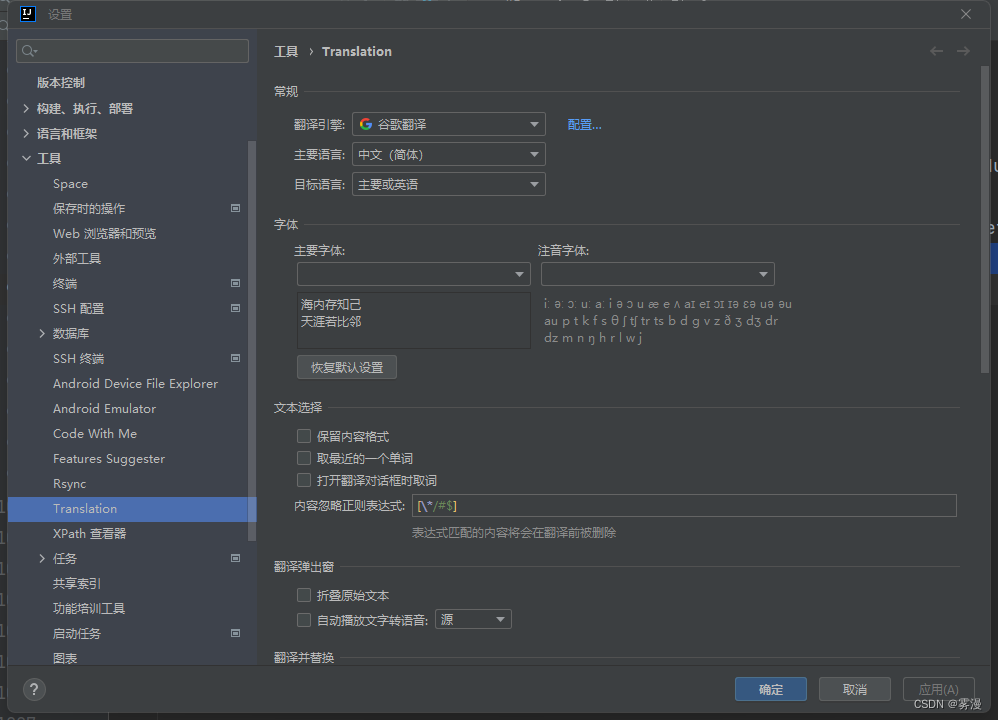The image size is (998, 720).
Task: Click the icon beside 启动任务
Action: point(236,633)
